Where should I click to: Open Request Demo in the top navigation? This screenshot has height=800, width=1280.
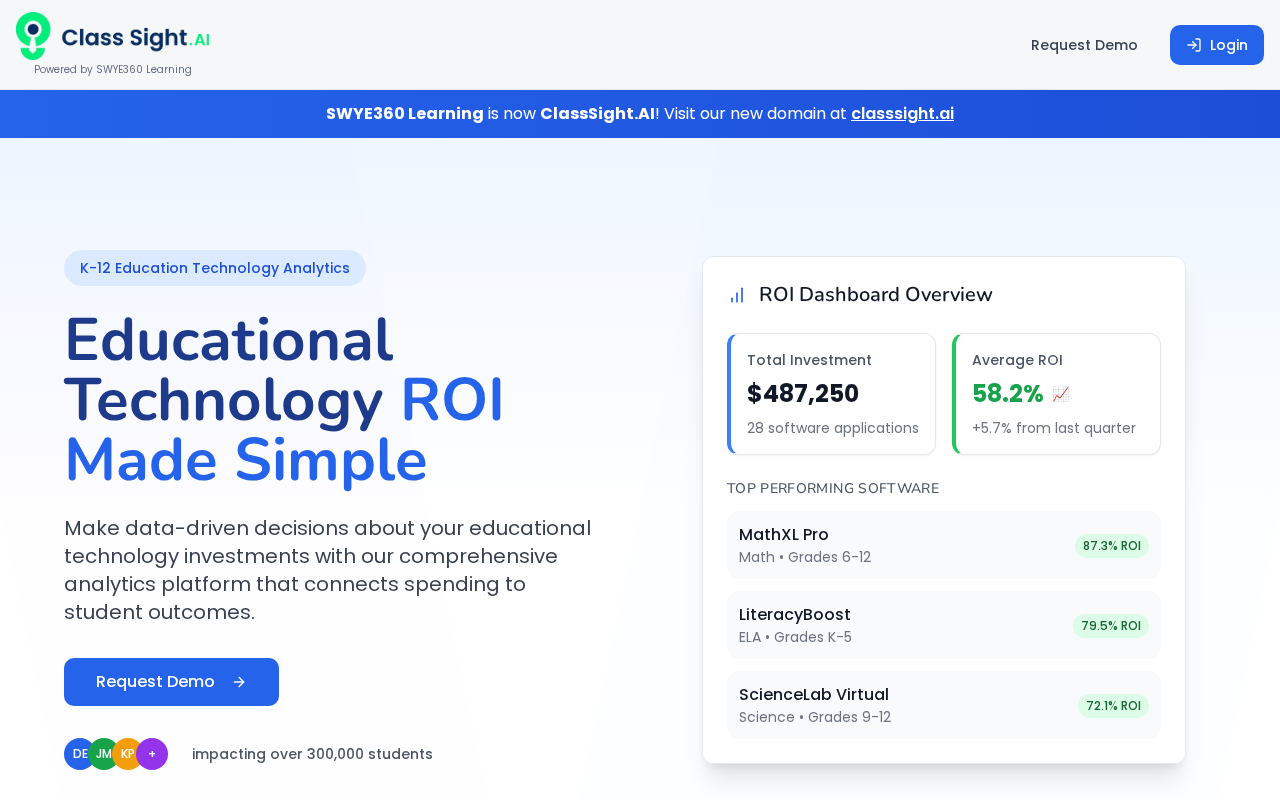pos(1084,45)
